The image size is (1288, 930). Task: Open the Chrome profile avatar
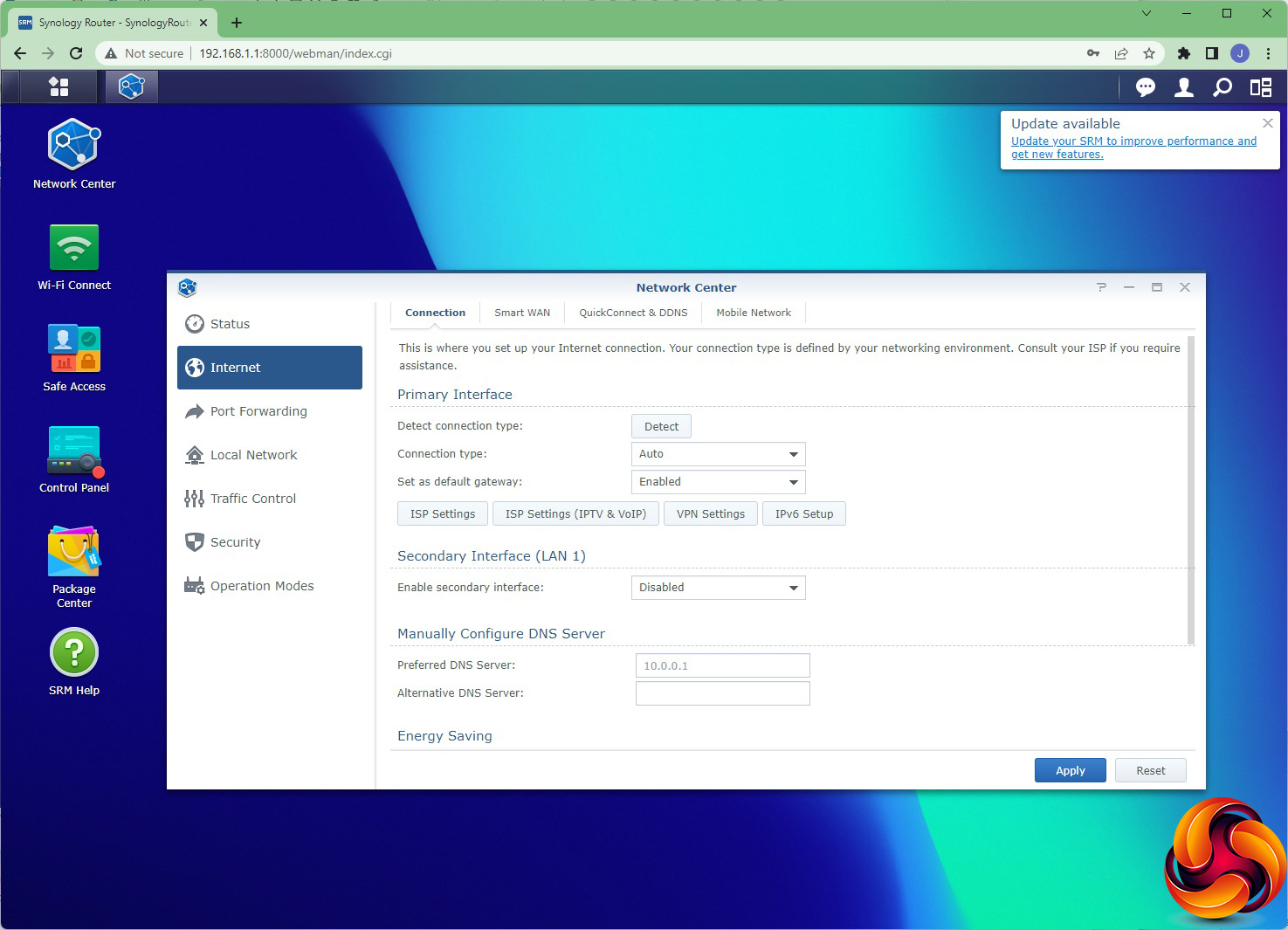click(x=1239, y=53)
